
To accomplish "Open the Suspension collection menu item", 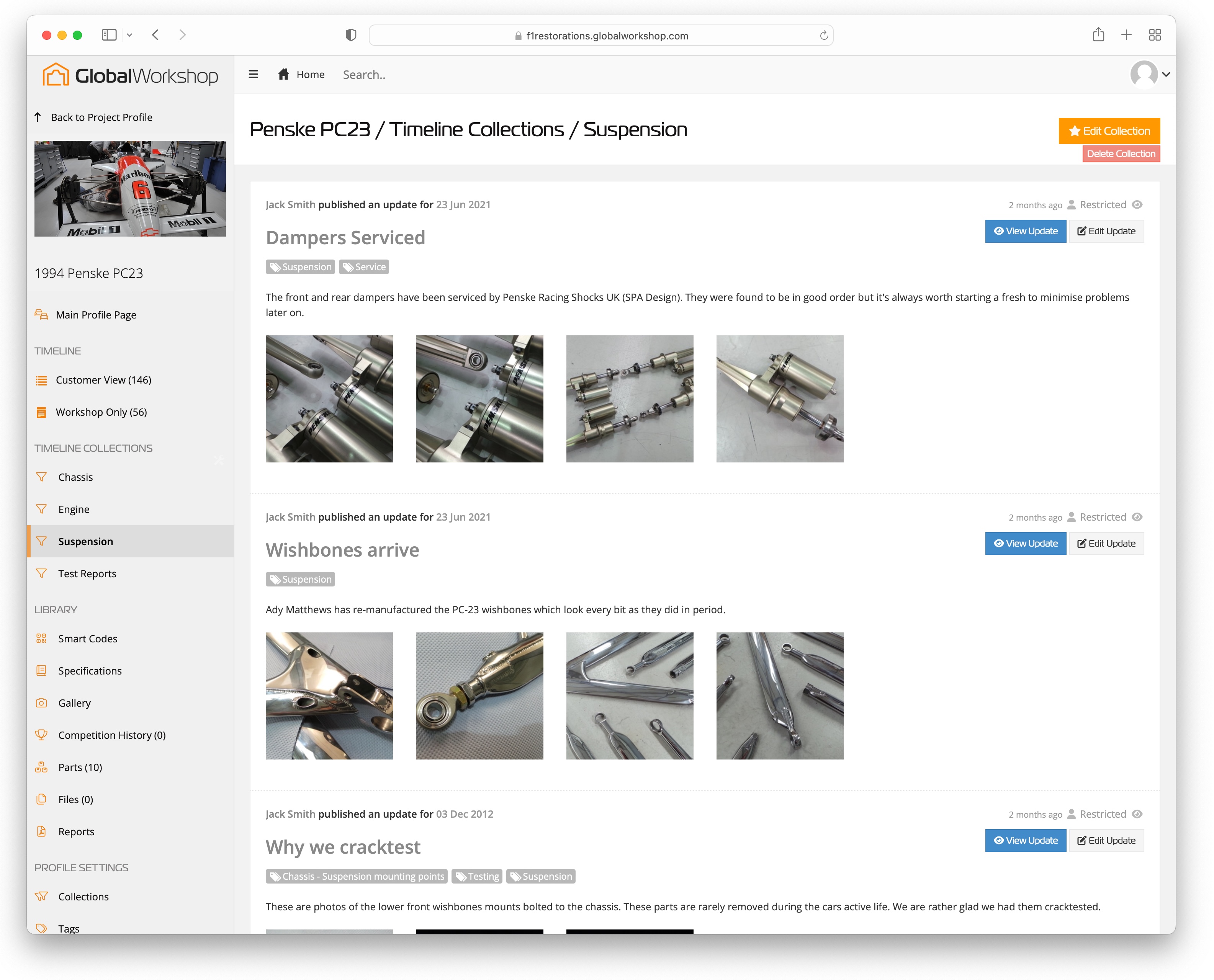I will pos(131,541).
